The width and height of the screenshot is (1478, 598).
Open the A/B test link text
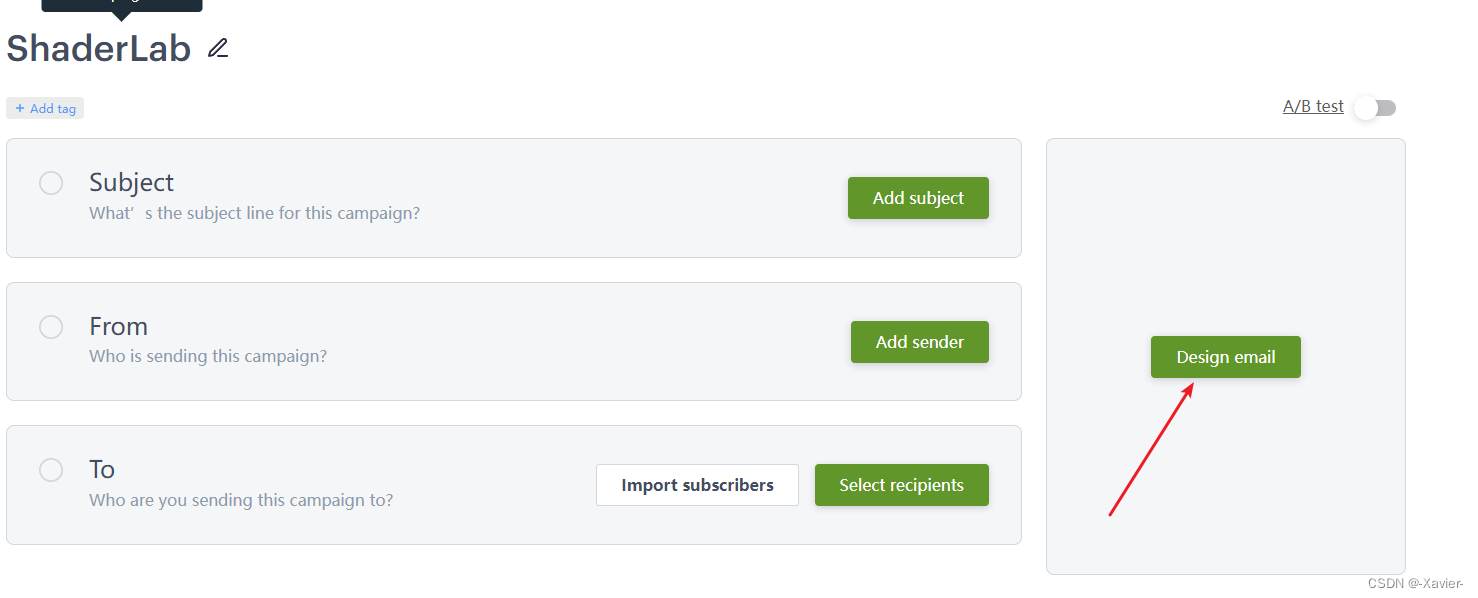pyautogui.click(x=1313, y=107)
